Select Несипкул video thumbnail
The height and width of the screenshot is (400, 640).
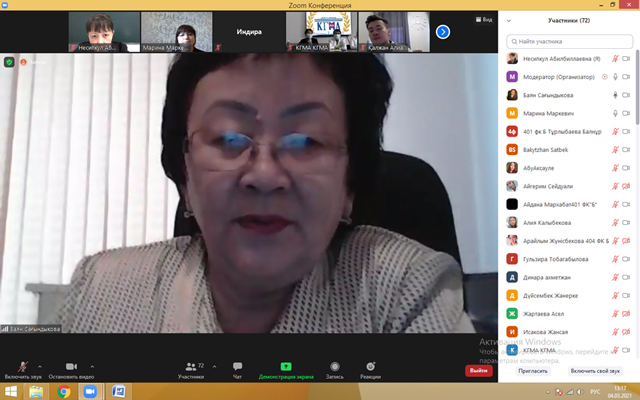pyautogui.click(x=104, y=32)
